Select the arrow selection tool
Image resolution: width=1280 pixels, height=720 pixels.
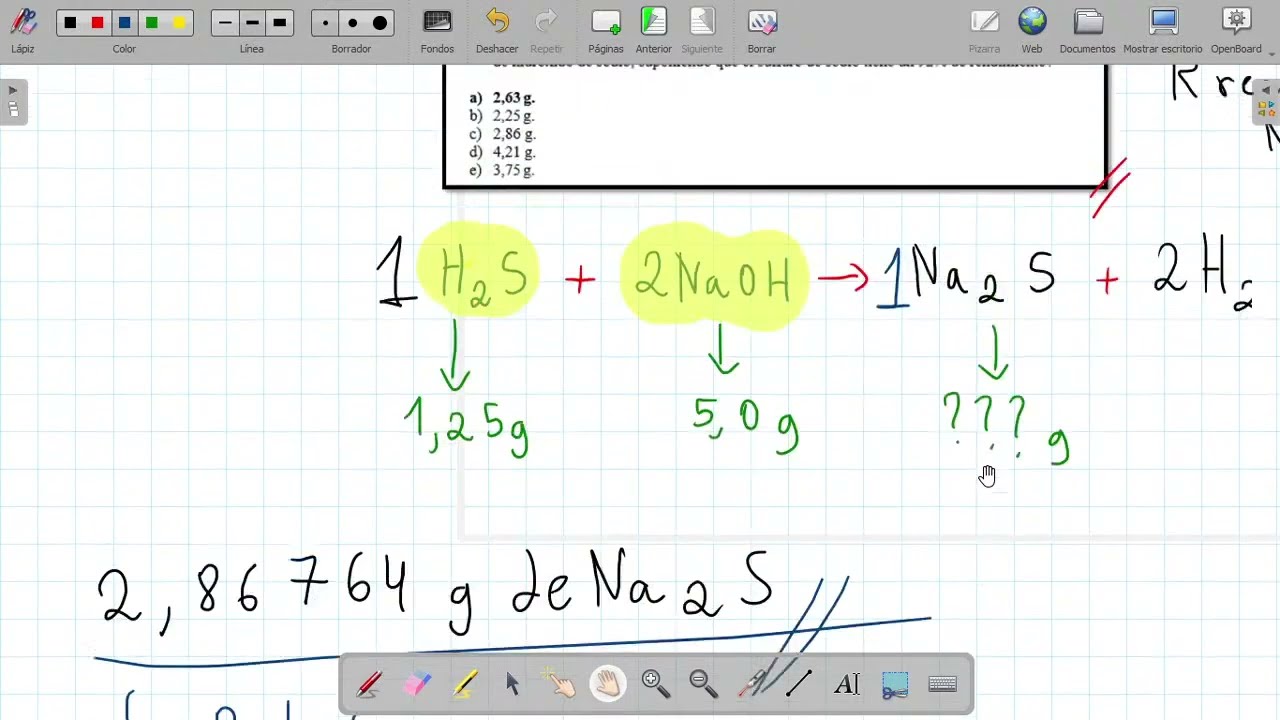513,684
